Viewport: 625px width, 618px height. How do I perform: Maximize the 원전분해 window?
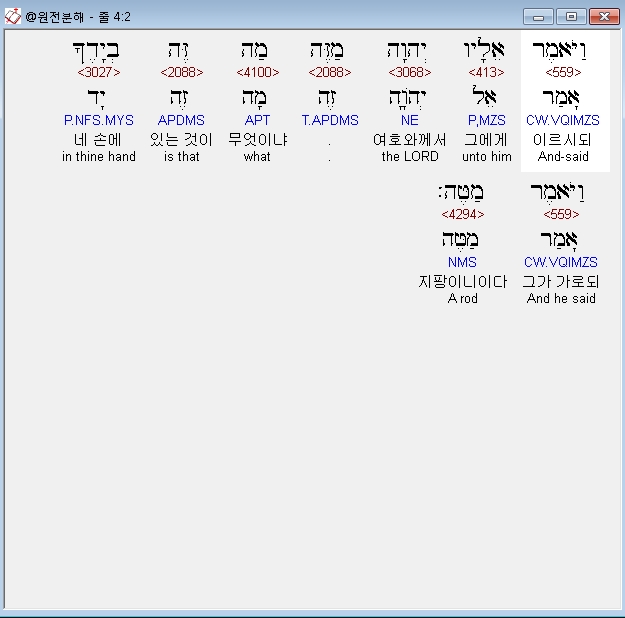571,17
